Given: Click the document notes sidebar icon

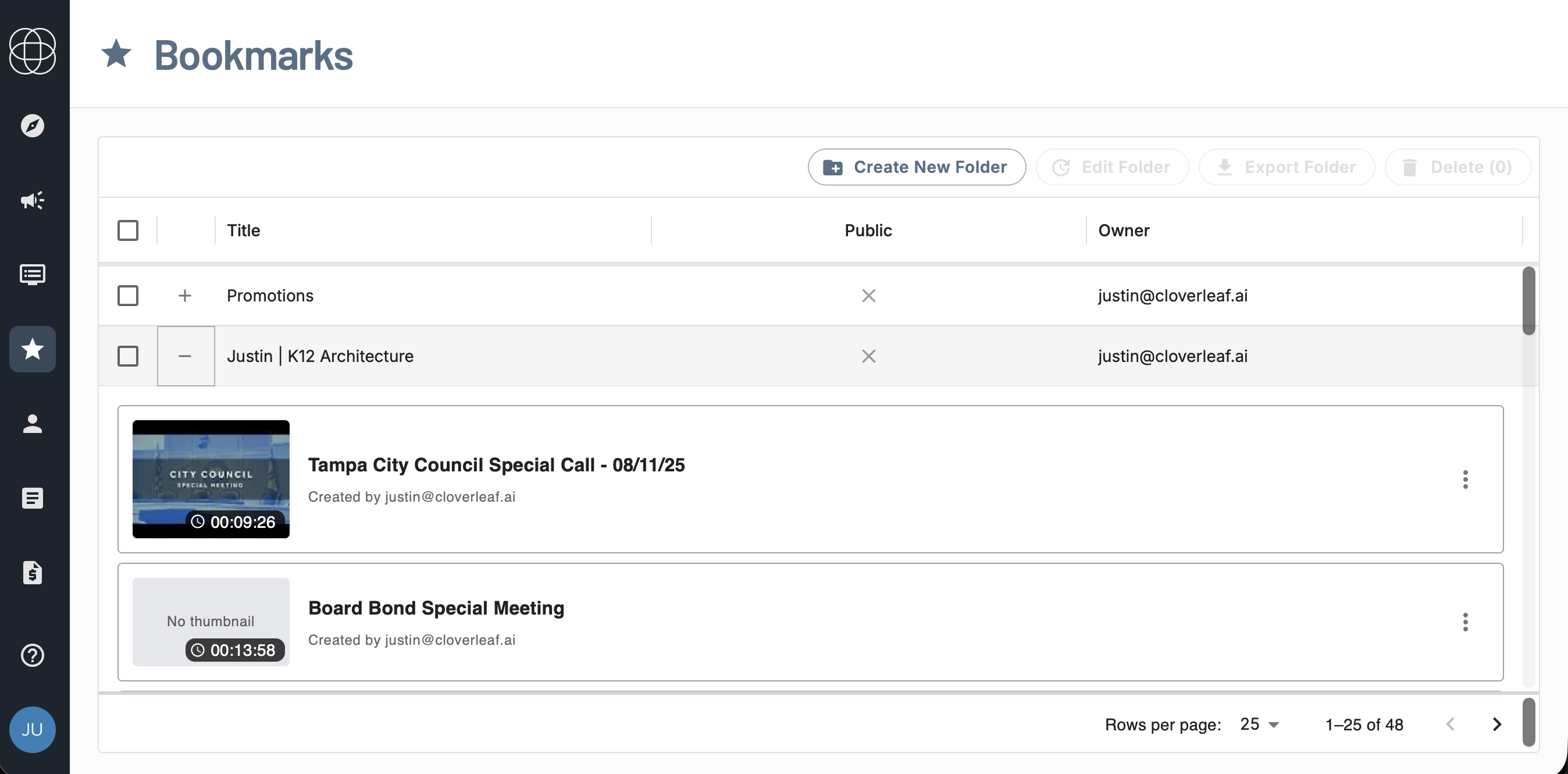Looking at the screenshot, I should tap(32, 498).
